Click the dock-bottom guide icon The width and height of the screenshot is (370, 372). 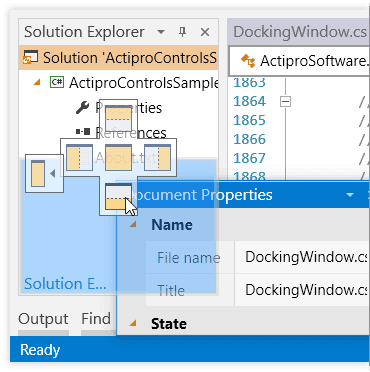(118, 197)
